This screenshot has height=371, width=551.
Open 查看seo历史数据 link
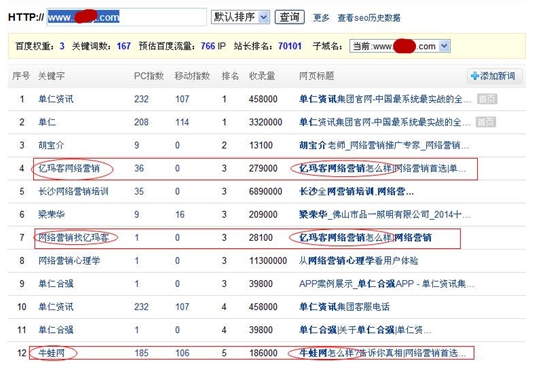pos(369,18)
